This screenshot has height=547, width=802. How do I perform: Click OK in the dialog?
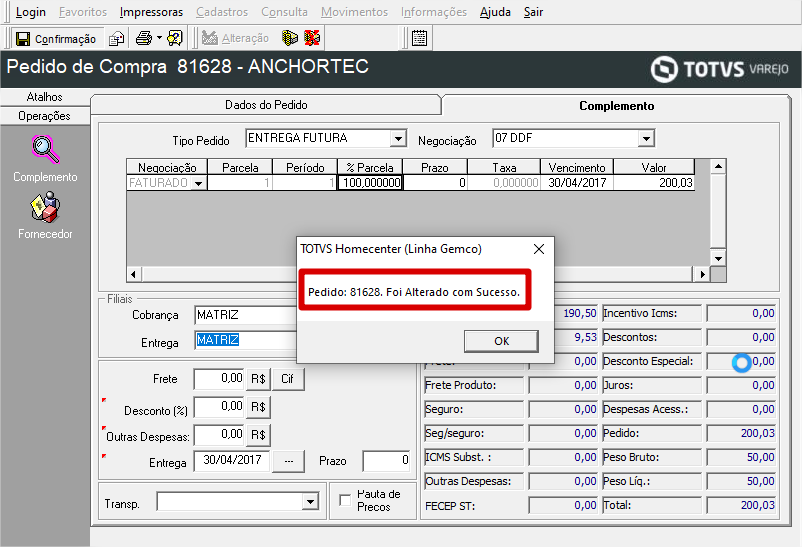click(x=501, y=341)
